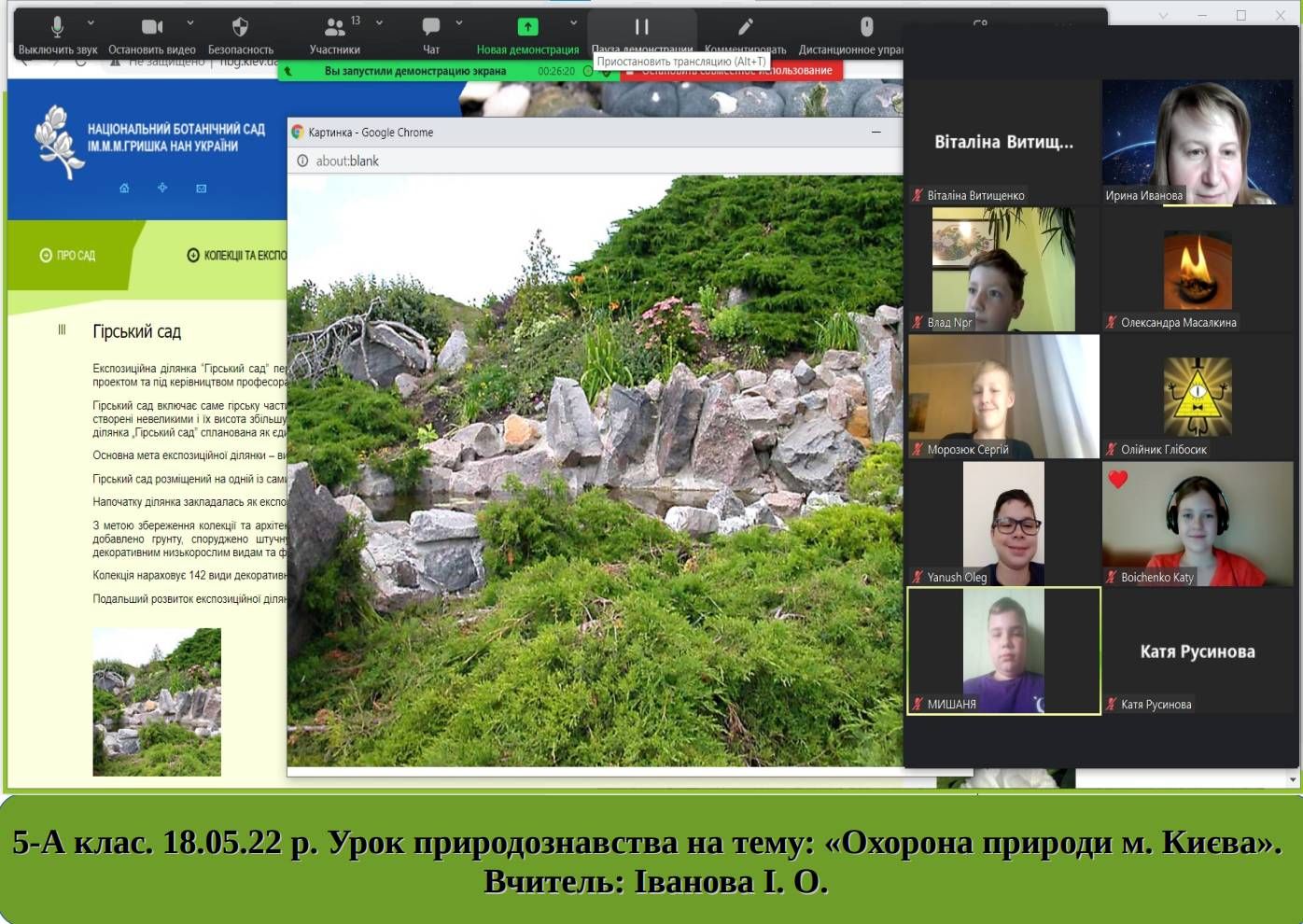Click the Remote Control mouse icon
Viewport: 1303px width, 924px height.
866,27
